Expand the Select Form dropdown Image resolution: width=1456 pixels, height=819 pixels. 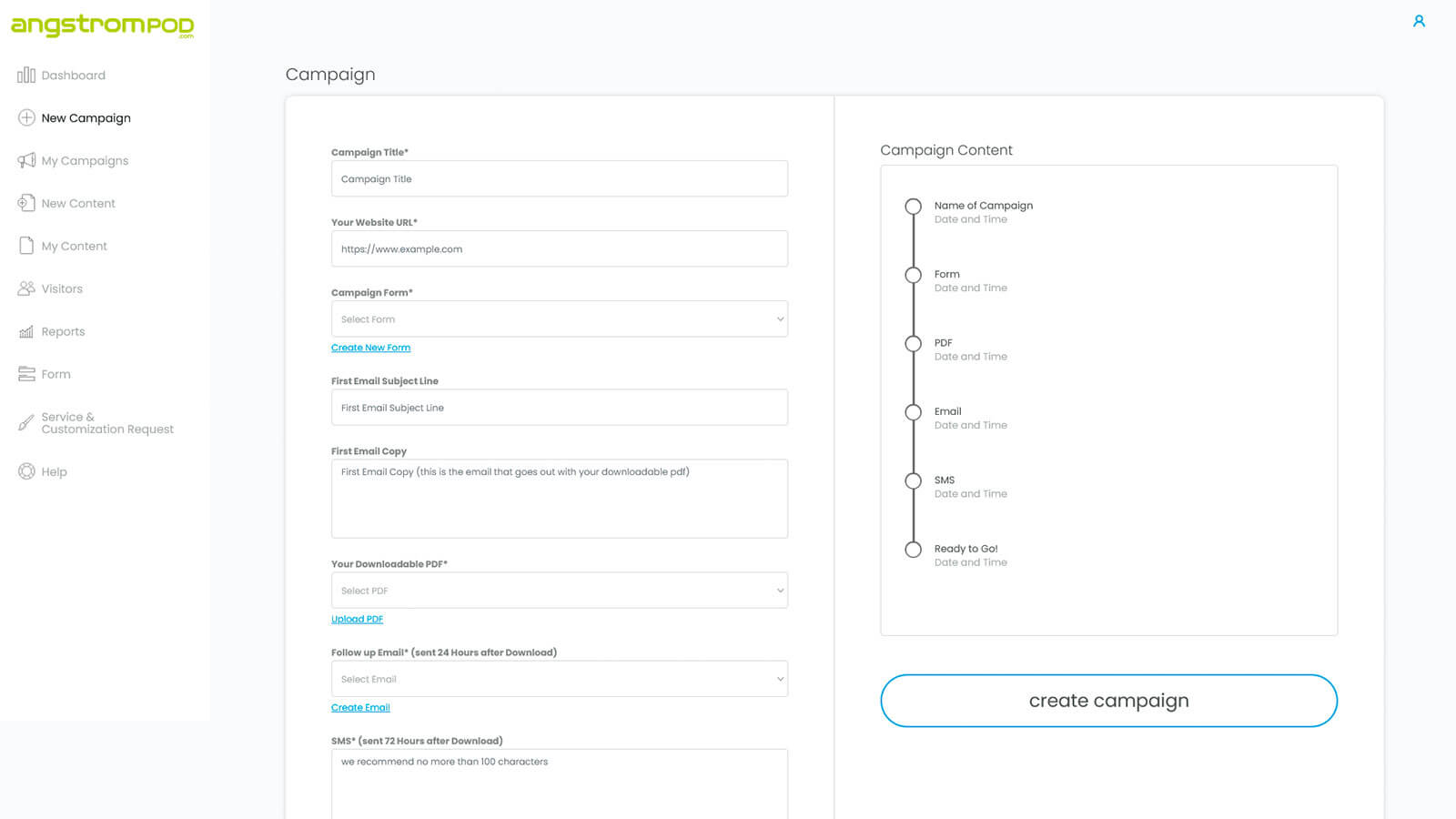click(559, 319)
